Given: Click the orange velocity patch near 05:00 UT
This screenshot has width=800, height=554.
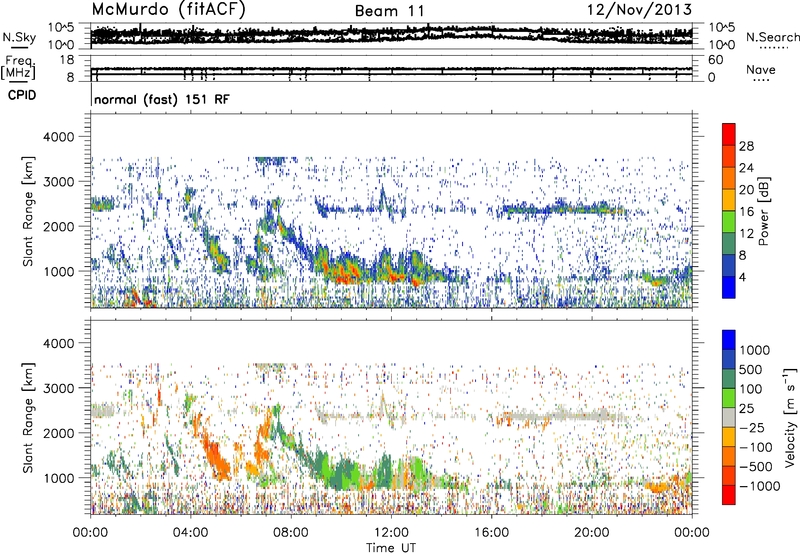Looking at the screenshot, I should click(216, 456).
